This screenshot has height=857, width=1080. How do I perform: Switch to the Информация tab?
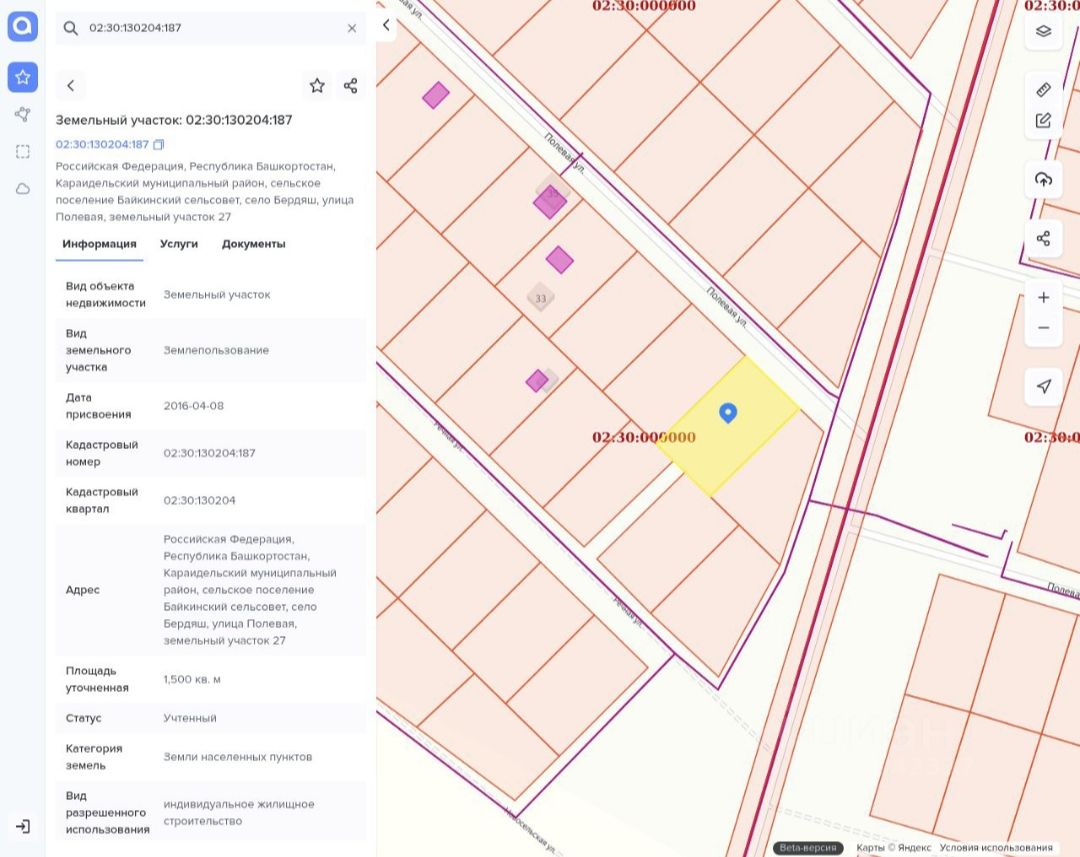coord(99,244)
